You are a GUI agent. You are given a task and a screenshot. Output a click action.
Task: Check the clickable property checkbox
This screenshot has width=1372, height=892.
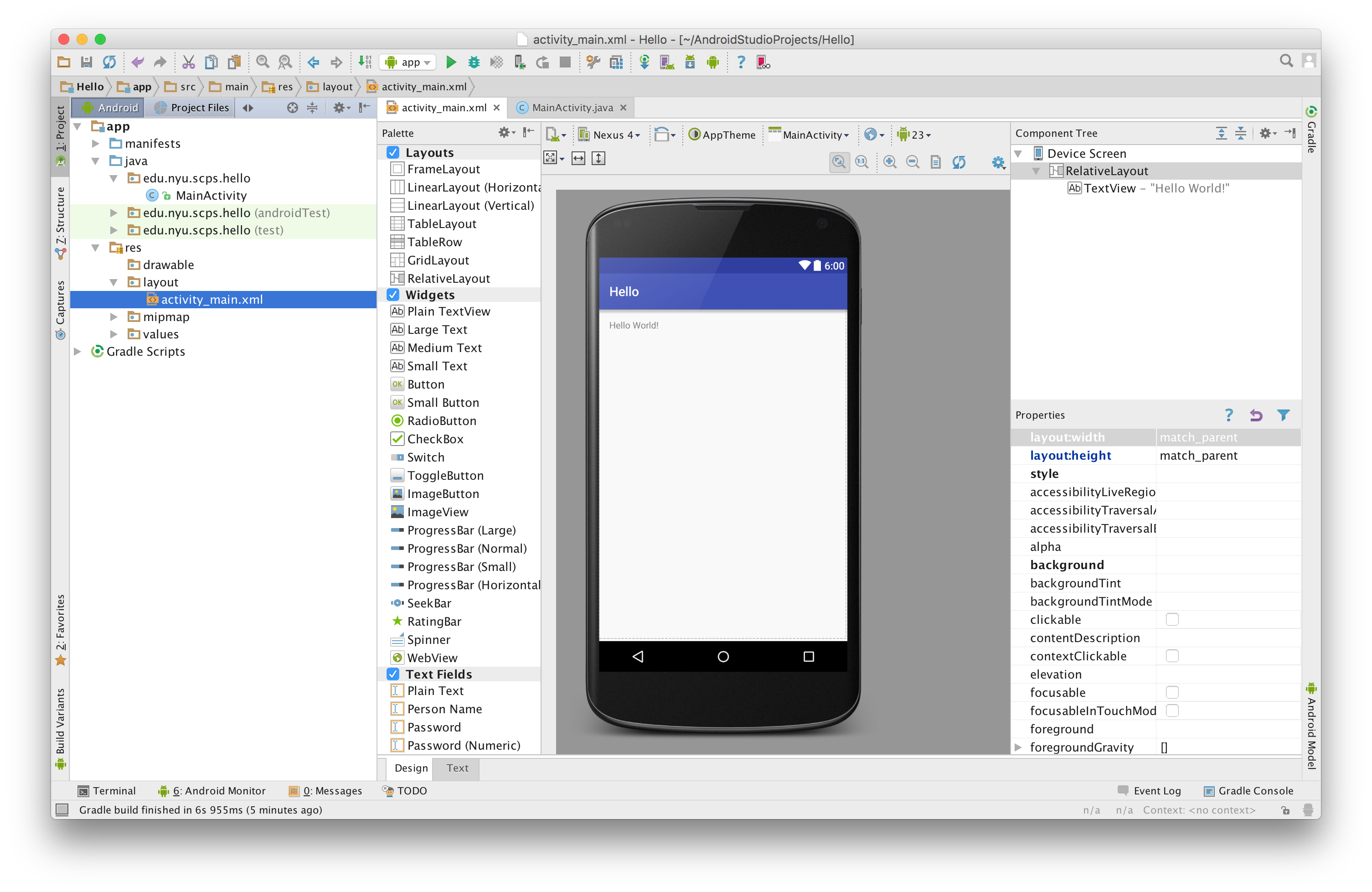point(1172,619)
